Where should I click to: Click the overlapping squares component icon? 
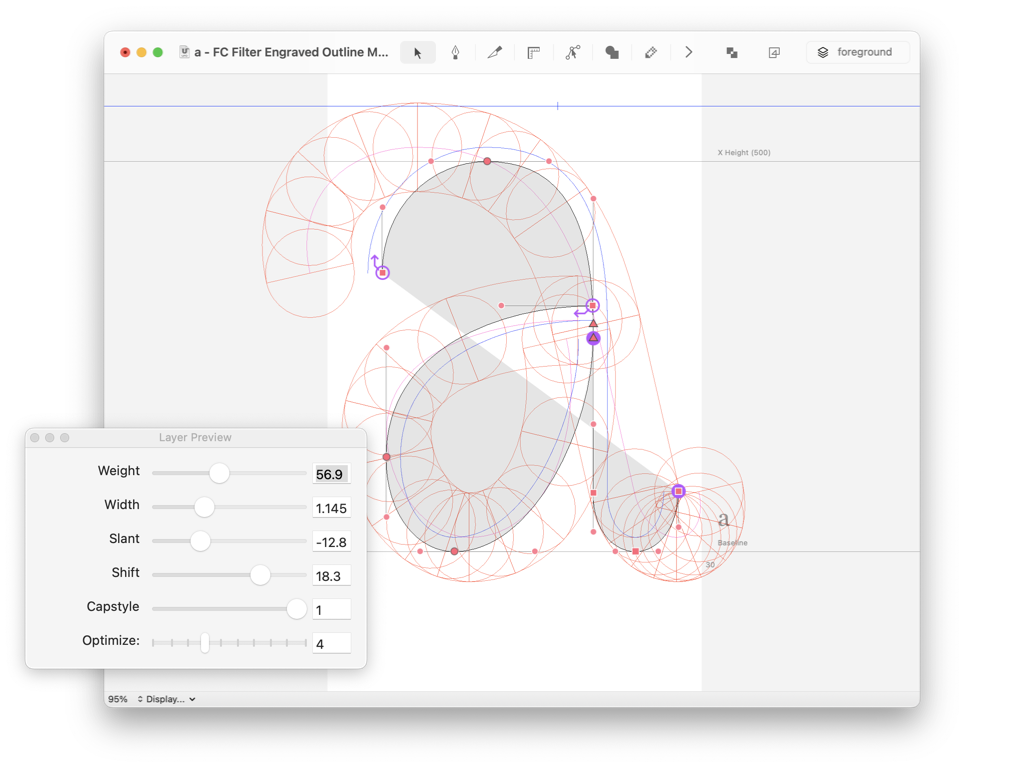732,53
